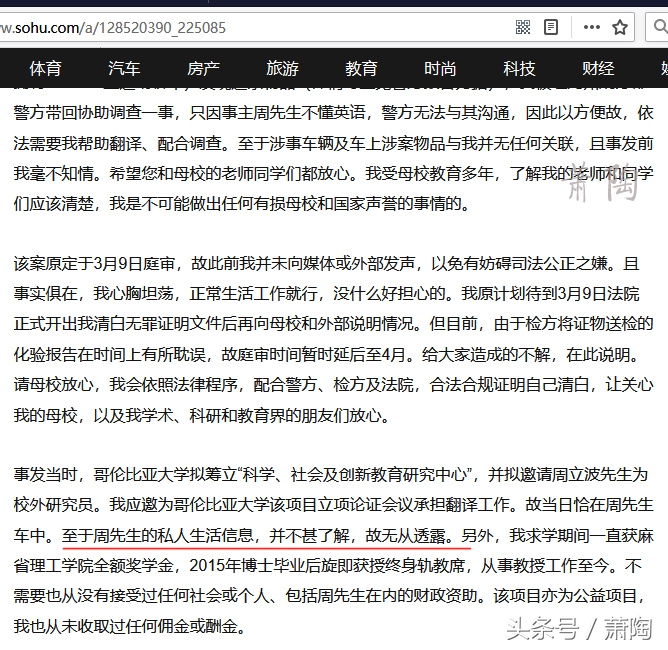Open the 体育 navigation tab
668x650 pixels.
point(46,68)
